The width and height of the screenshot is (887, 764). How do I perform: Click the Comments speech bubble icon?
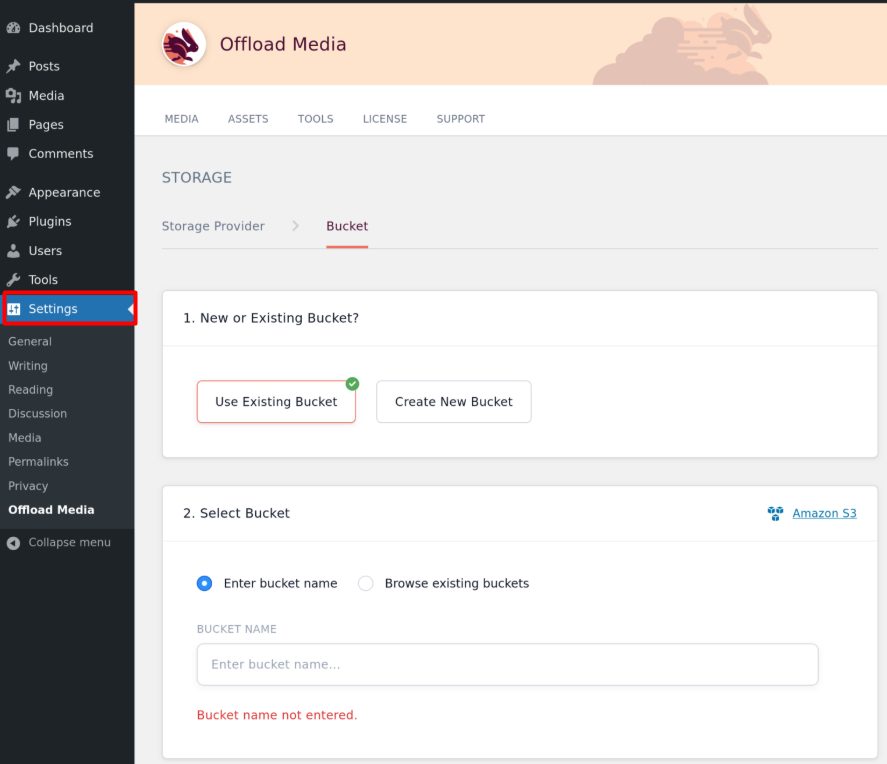point(14,154)
